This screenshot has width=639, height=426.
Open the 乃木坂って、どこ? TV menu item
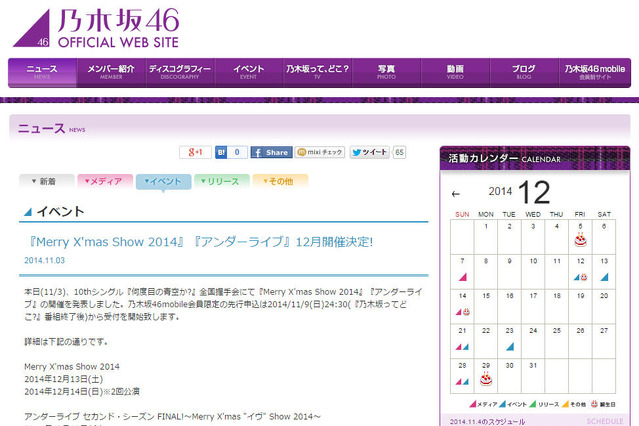click(x=317, y=73)
